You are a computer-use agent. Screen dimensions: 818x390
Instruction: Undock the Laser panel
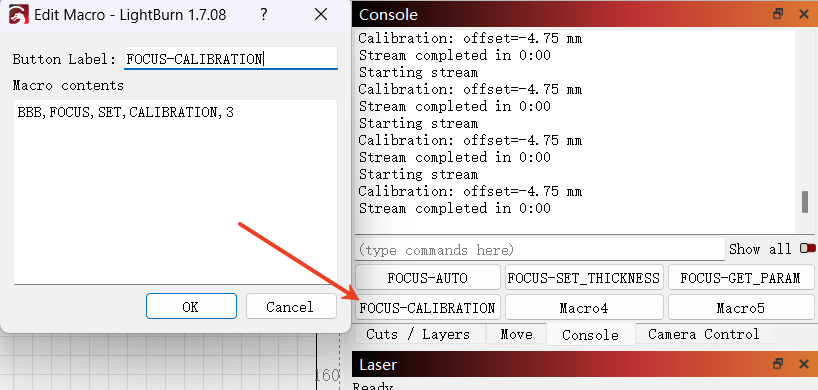tap(778, 364)
